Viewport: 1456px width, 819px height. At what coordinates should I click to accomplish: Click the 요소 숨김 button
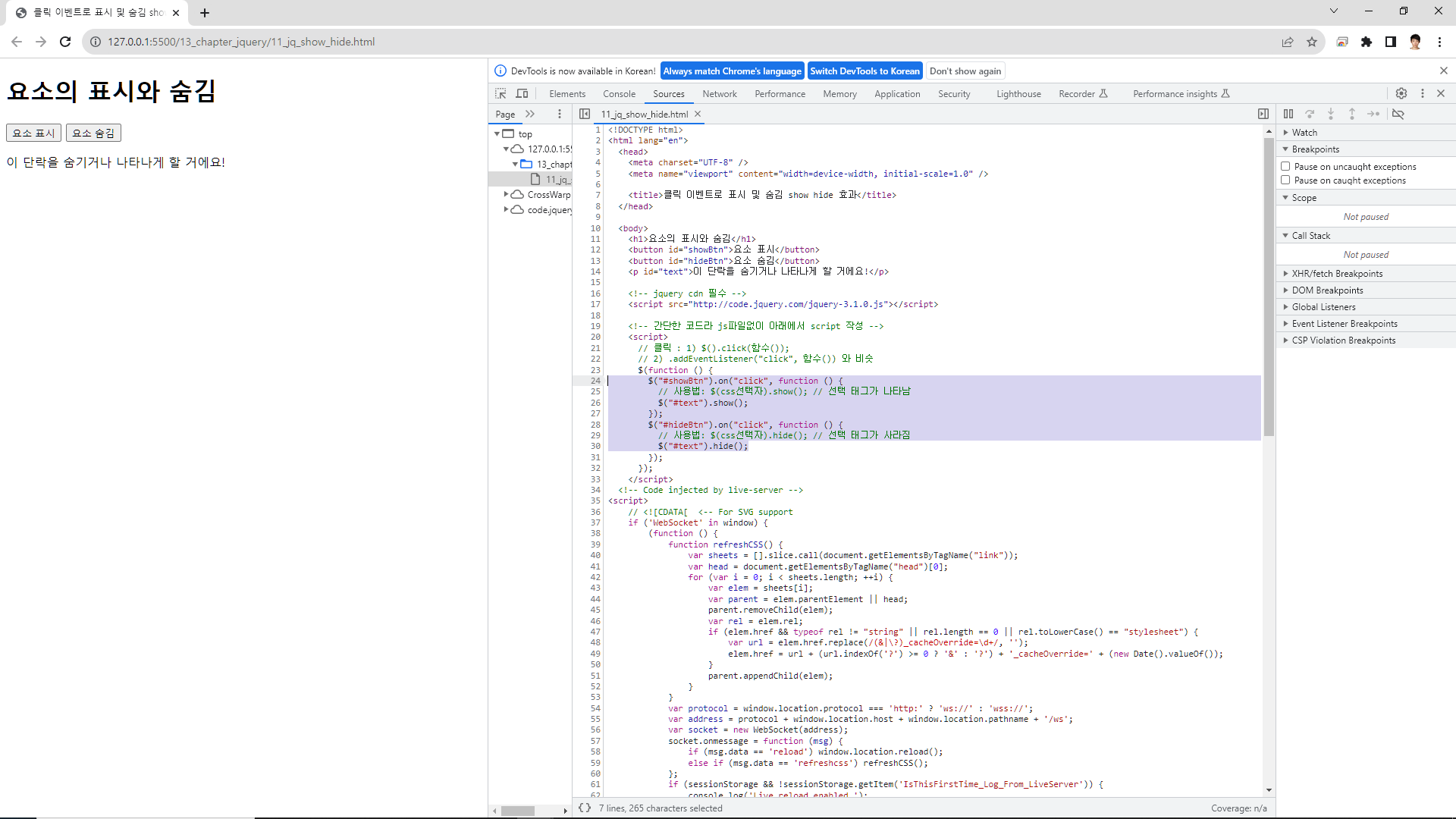[x=93, y=133]
